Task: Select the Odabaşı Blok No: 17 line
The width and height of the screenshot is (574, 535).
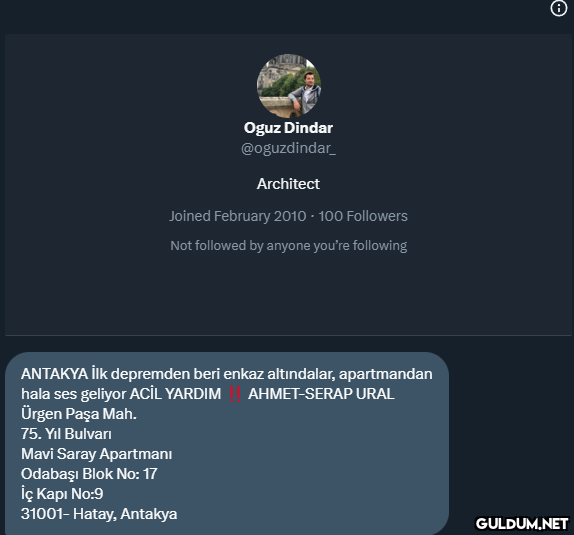Action: [x=89, y=474]
